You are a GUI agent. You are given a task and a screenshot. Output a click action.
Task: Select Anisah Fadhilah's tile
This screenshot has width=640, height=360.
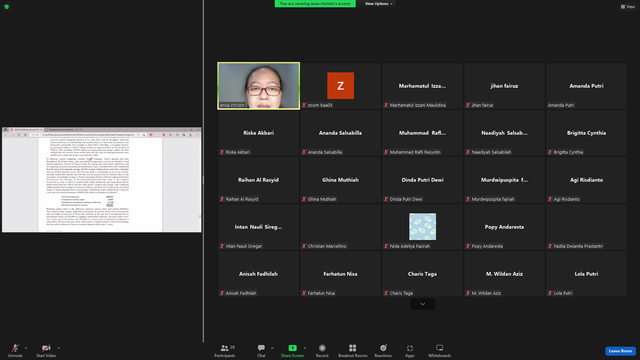[259, 273]
